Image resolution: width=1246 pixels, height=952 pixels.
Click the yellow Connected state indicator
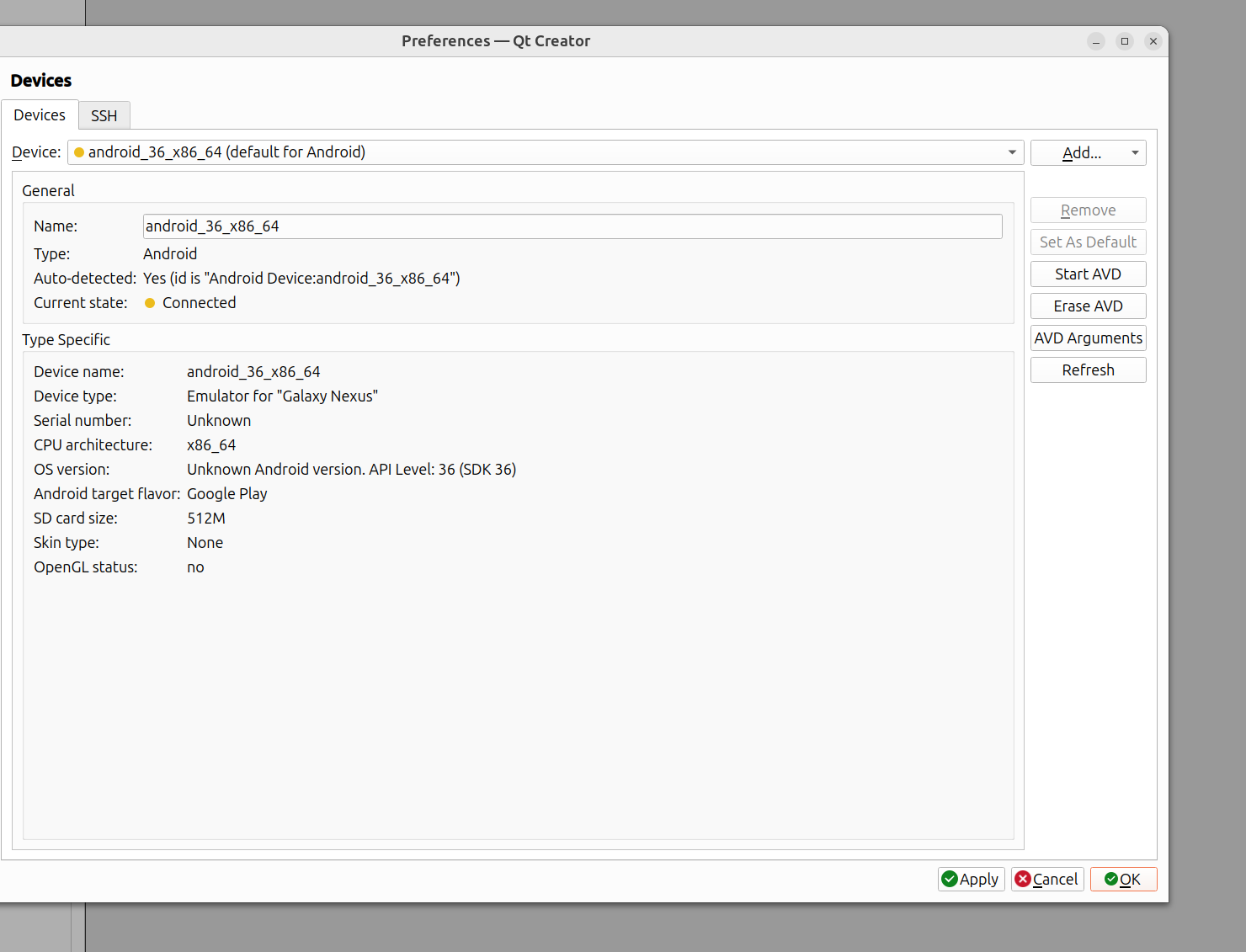tap(150, 303)
